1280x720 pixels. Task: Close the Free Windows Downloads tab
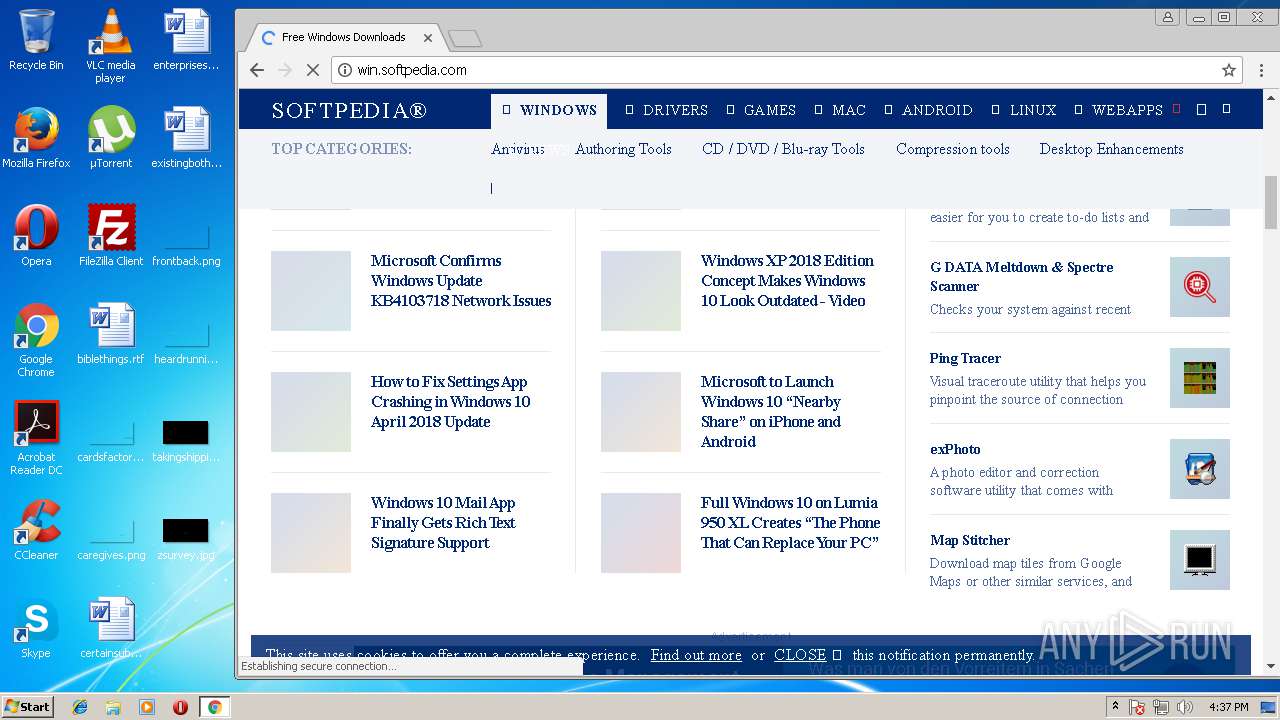click(x=428, y=38)
